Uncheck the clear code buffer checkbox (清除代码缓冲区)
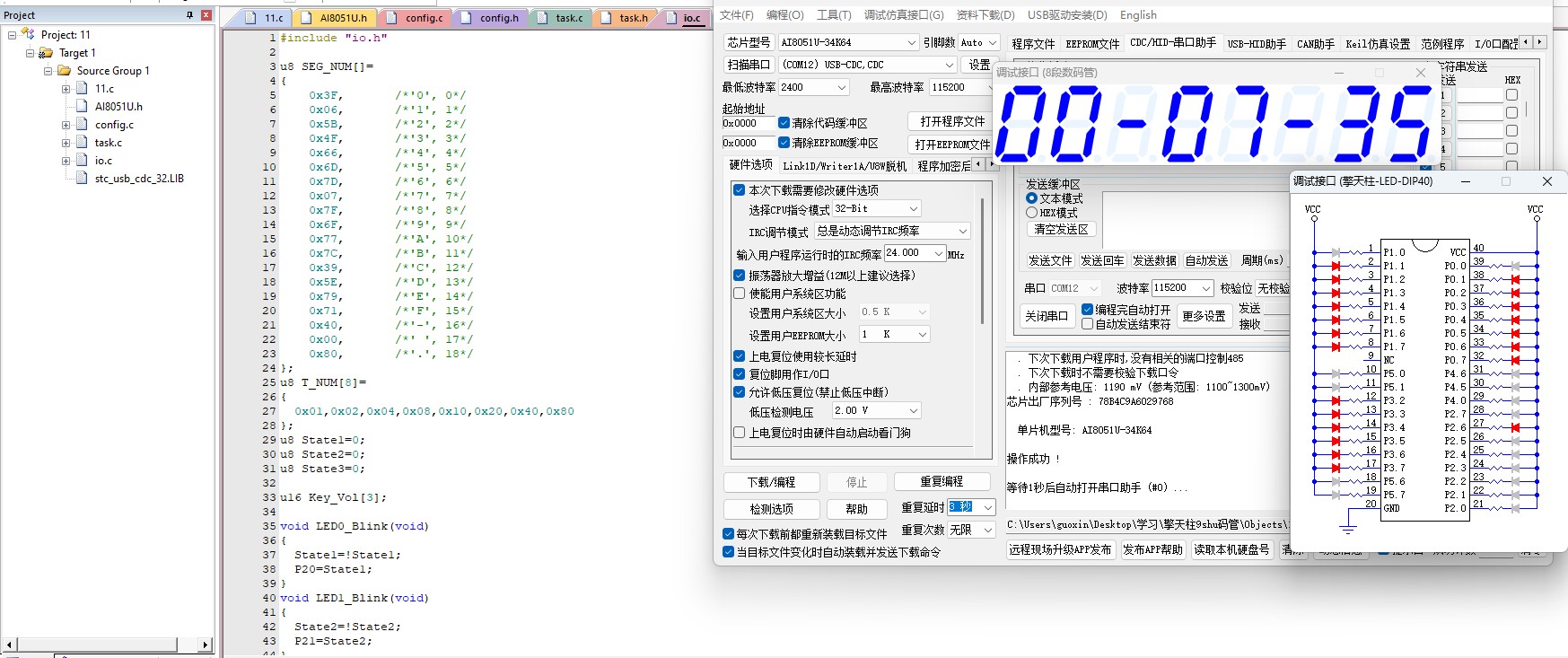This screenshot has width=1568, height=658. pyautogui.click(x=784, y=123)
